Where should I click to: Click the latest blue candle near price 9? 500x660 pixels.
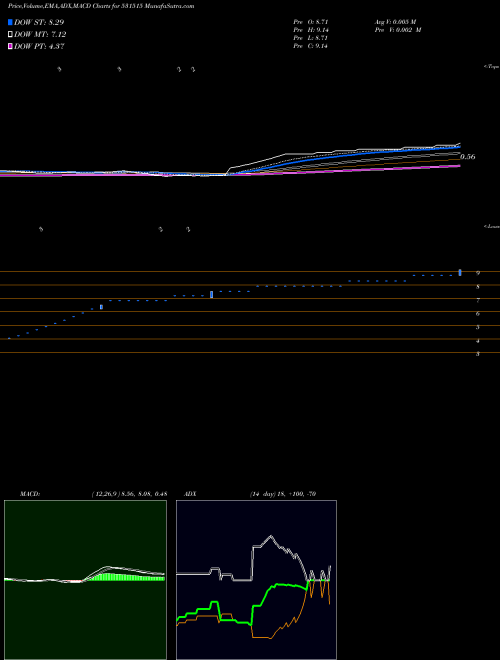point(460,273)
